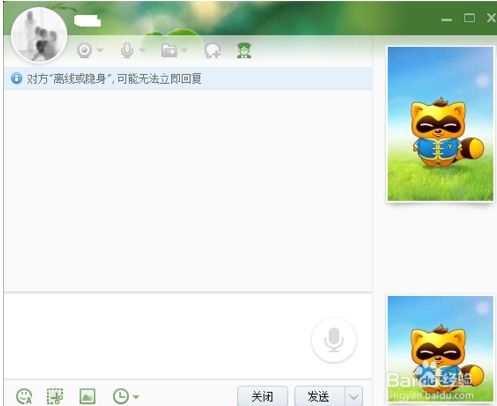Screen dimensions: 497x406
Task: Send a file using the folder icon
Action: click(169, 51)
